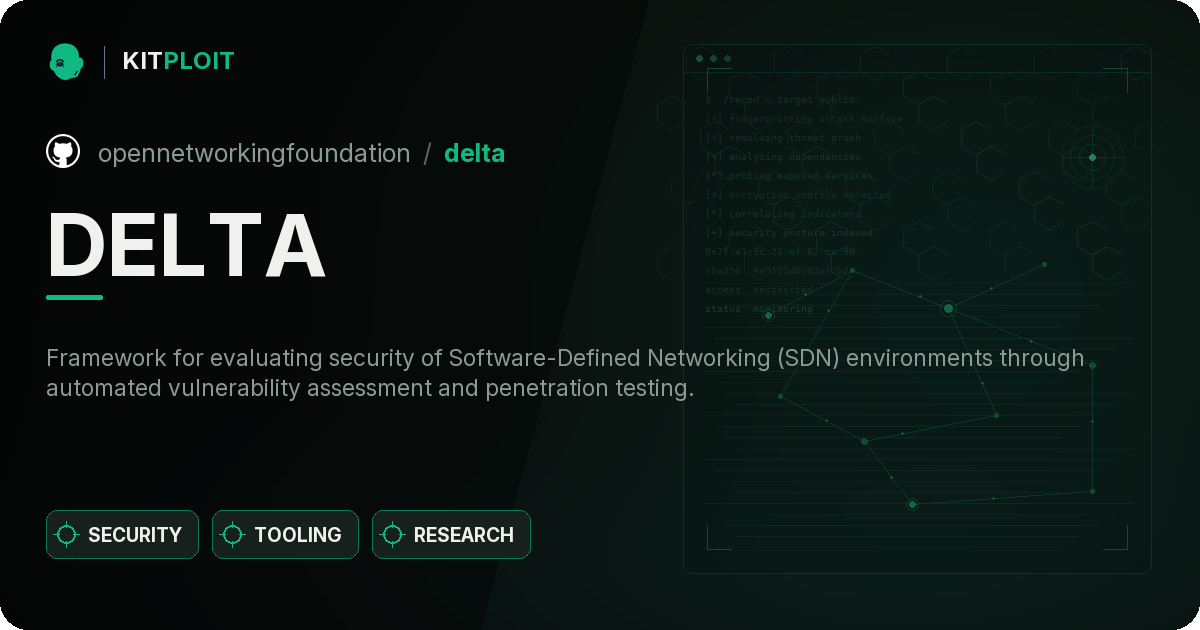Click terminal line 'analyzing dependencies'
The image size is (1200, 630).
783,157
